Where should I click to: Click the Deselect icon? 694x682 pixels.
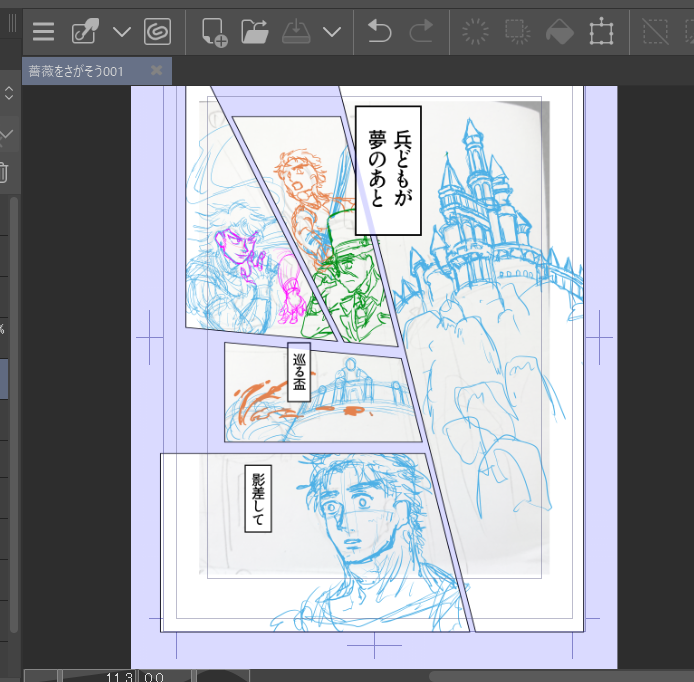tap(655, 31)
